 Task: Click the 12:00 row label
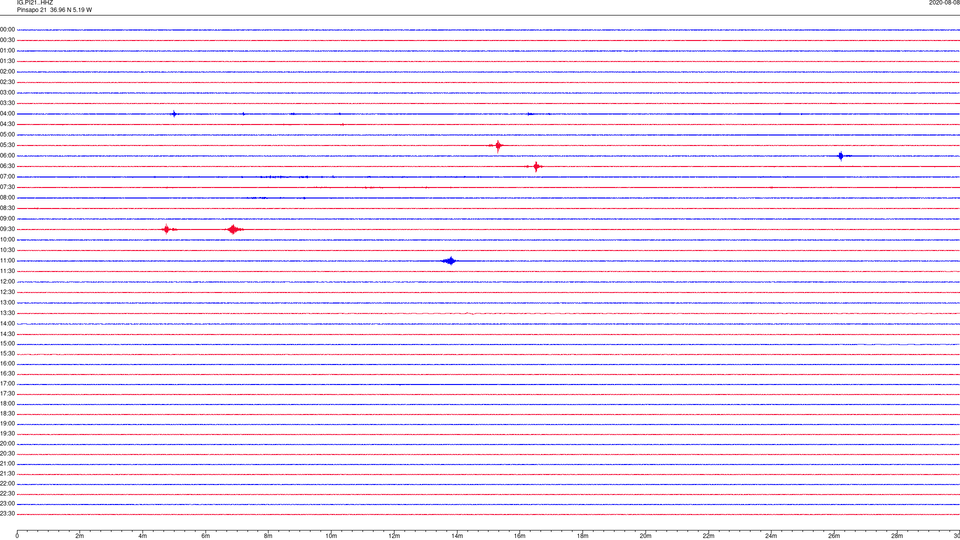click(x=7, y=282)
